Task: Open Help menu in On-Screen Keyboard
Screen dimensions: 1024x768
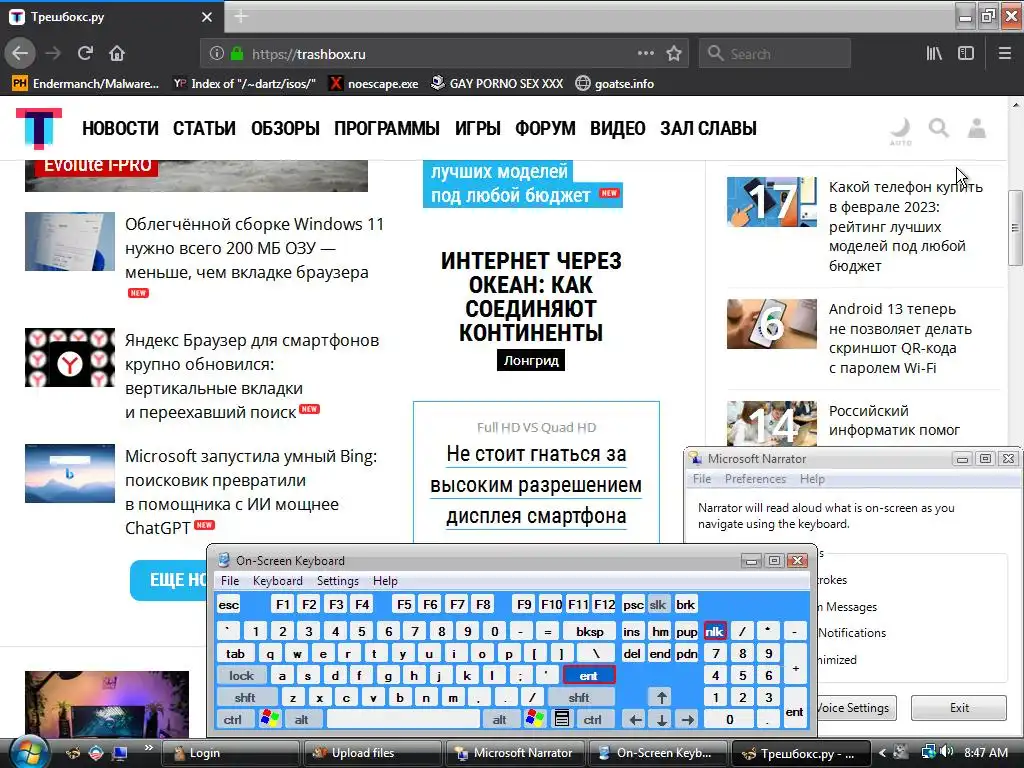Action: point(385,581)
